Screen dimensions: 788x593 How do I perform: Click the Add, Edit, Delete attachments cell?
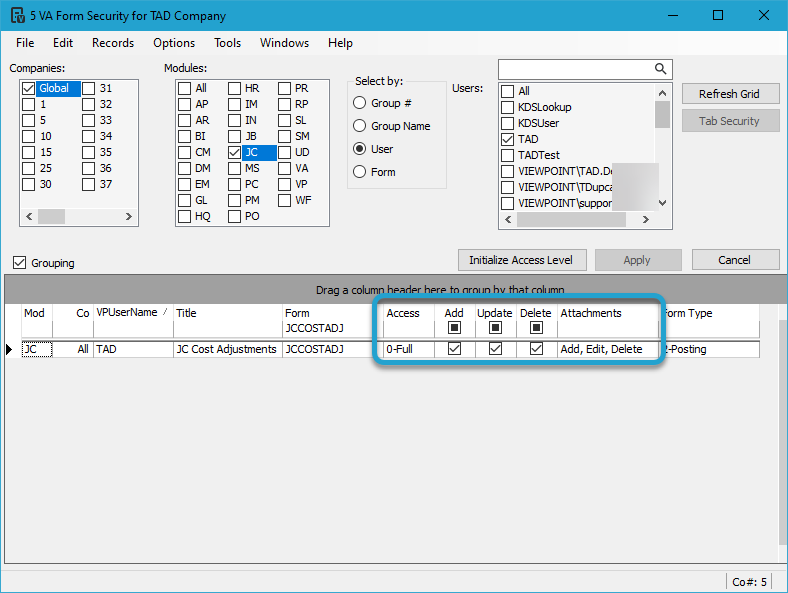pyautogui.click(x=608, y=349)
